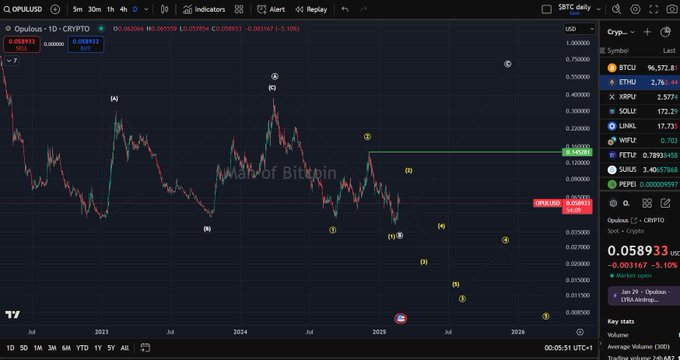Viewport: 680px width, 360px height.
Task: Create an Alert from the toolbar
Action: coord(271,9)
